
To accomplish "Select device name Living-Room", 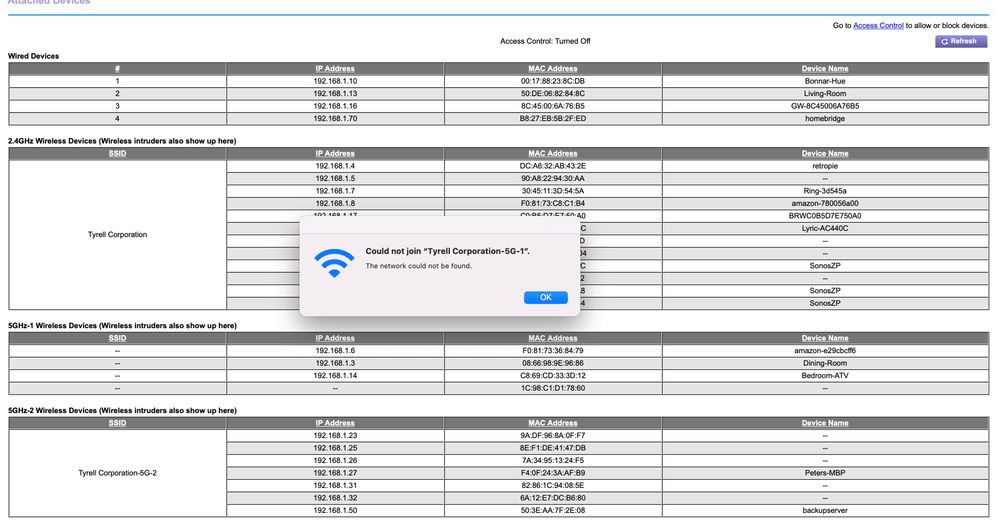I will pyautogui.click(x=824, y=94).
